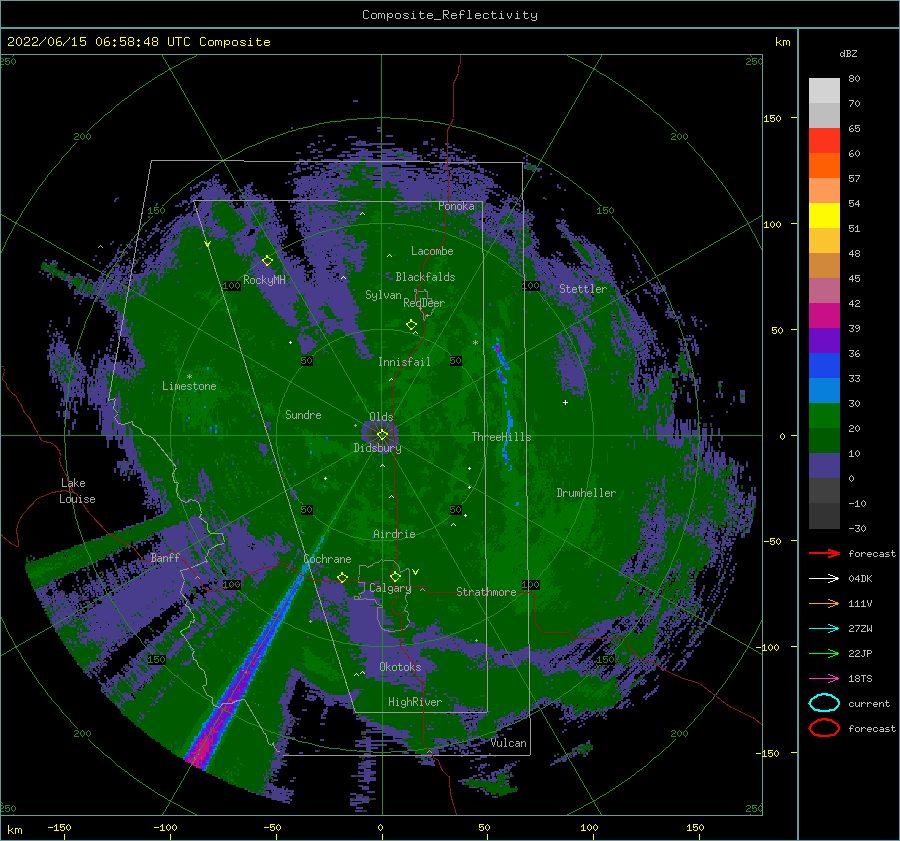Click the Sundre label
This screenshot has height=841, width=900.
[x=303, y=414]
